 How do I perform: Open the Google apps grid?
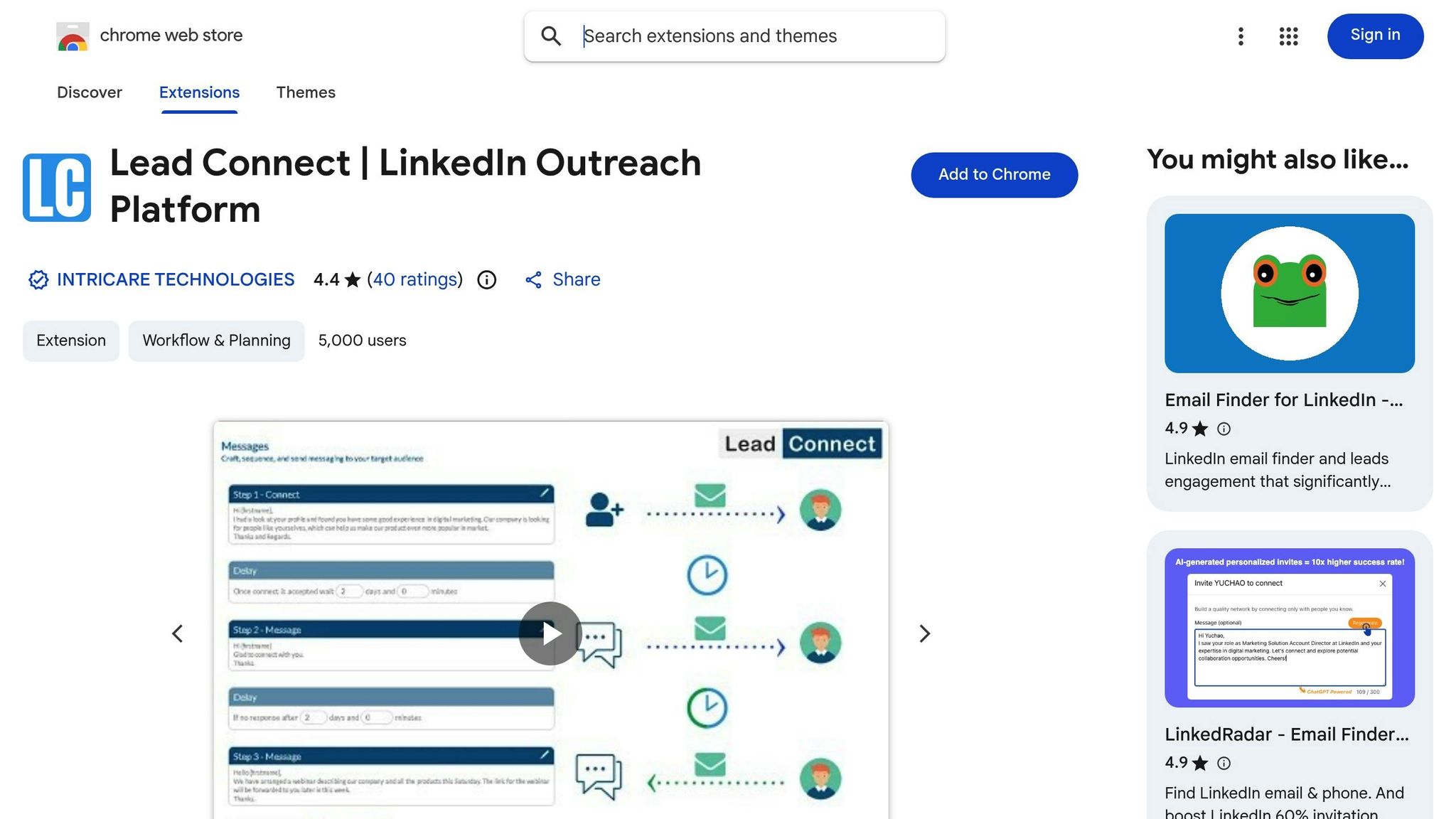pyautogui.click(x=1288, y=36)
